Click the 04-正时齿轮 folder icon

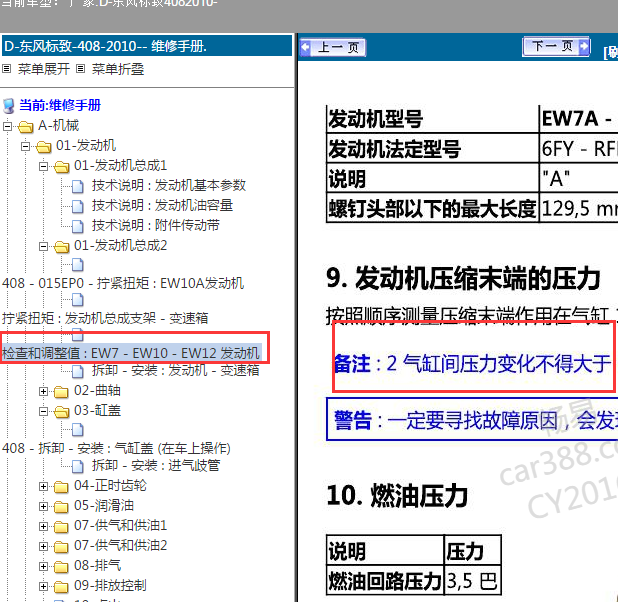click(x=61, y=487)
